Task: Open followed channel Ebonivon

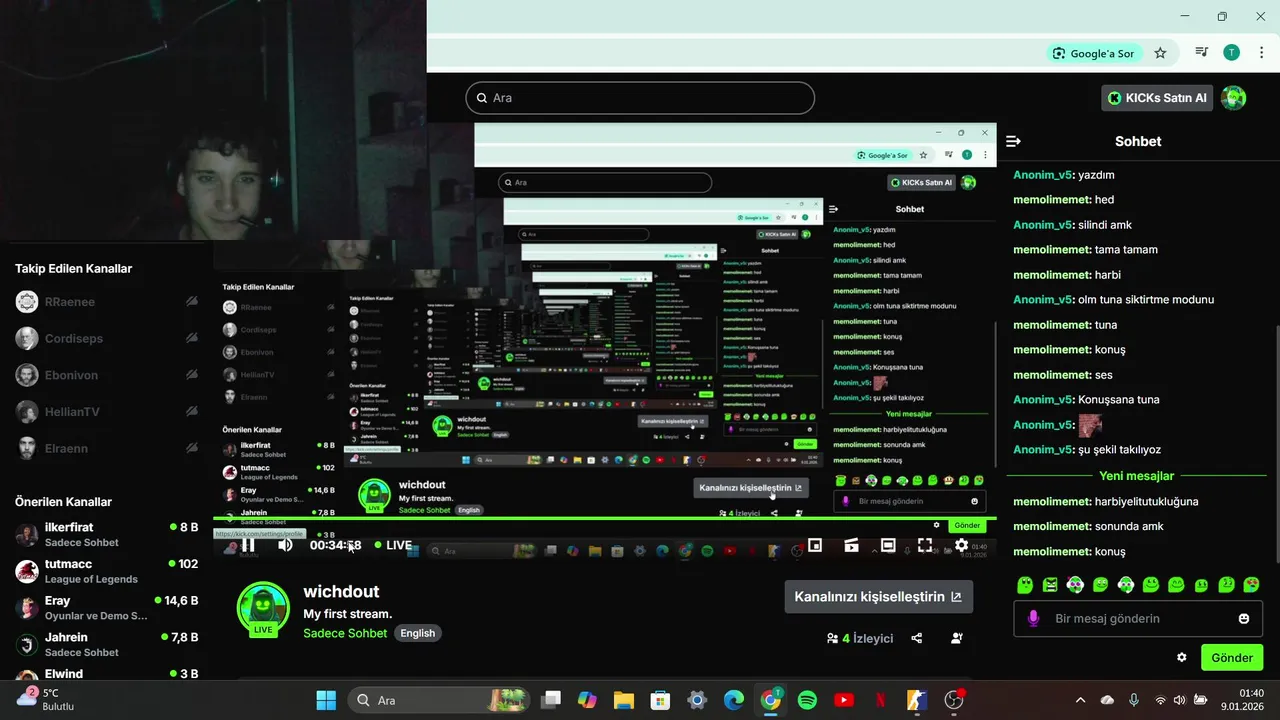Action: (x=106, y=375)
